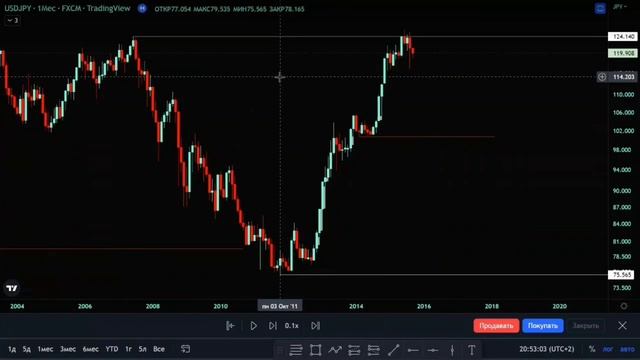640x360 pixels.
Task: Set range to 3мес
Action: pos(68,349)
